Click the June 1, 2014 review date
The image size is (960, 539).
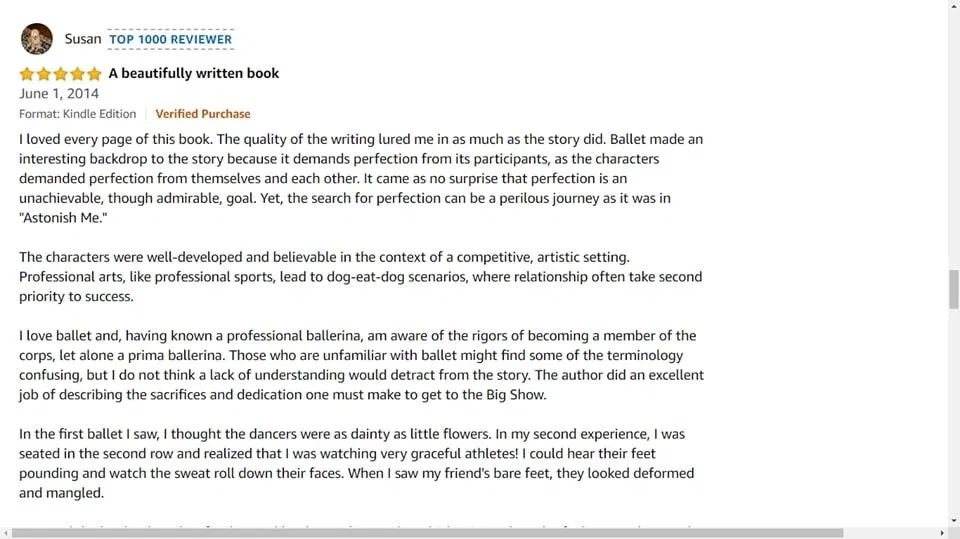[59, 94]
